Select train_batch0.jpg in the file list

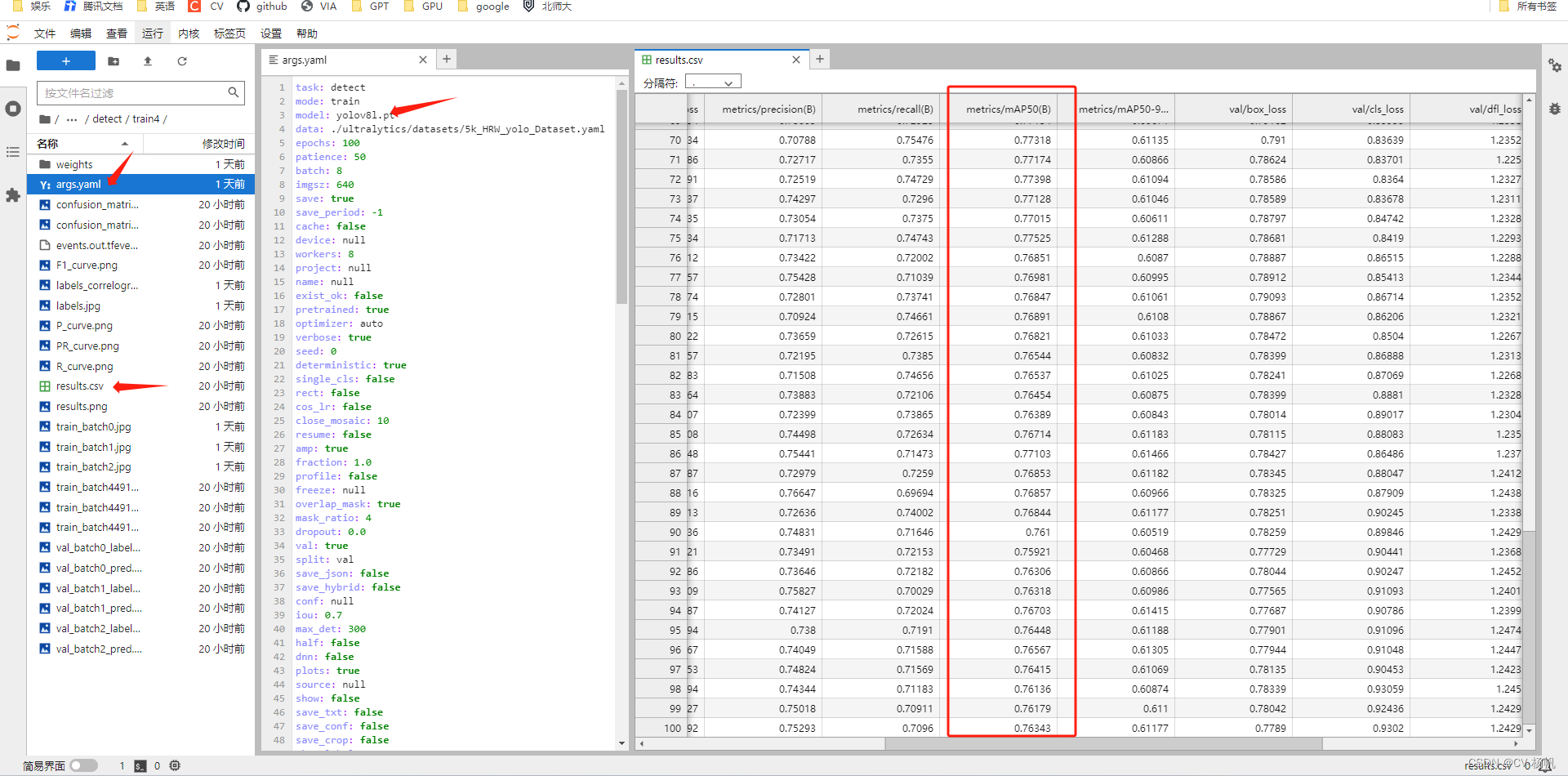click(141, 426)
